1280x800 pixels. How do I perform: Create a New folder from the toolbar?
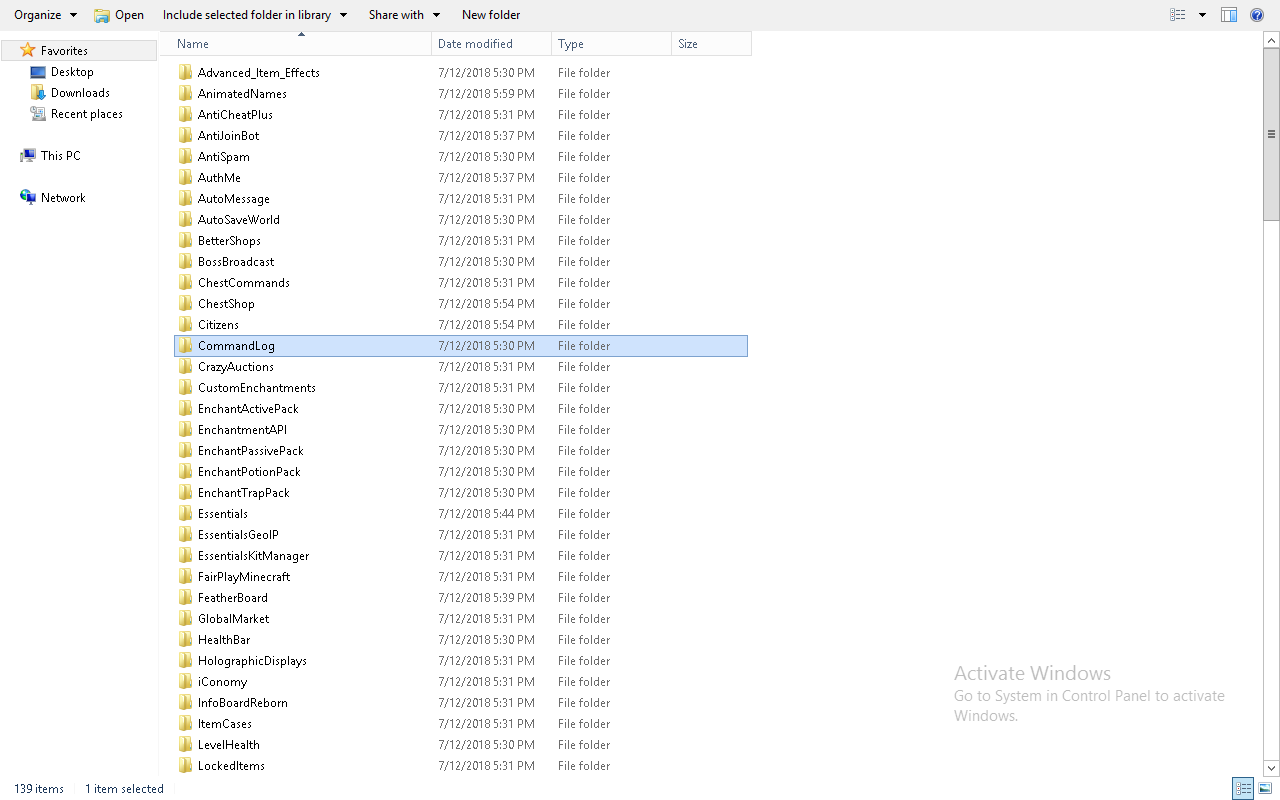pos(491,15)
